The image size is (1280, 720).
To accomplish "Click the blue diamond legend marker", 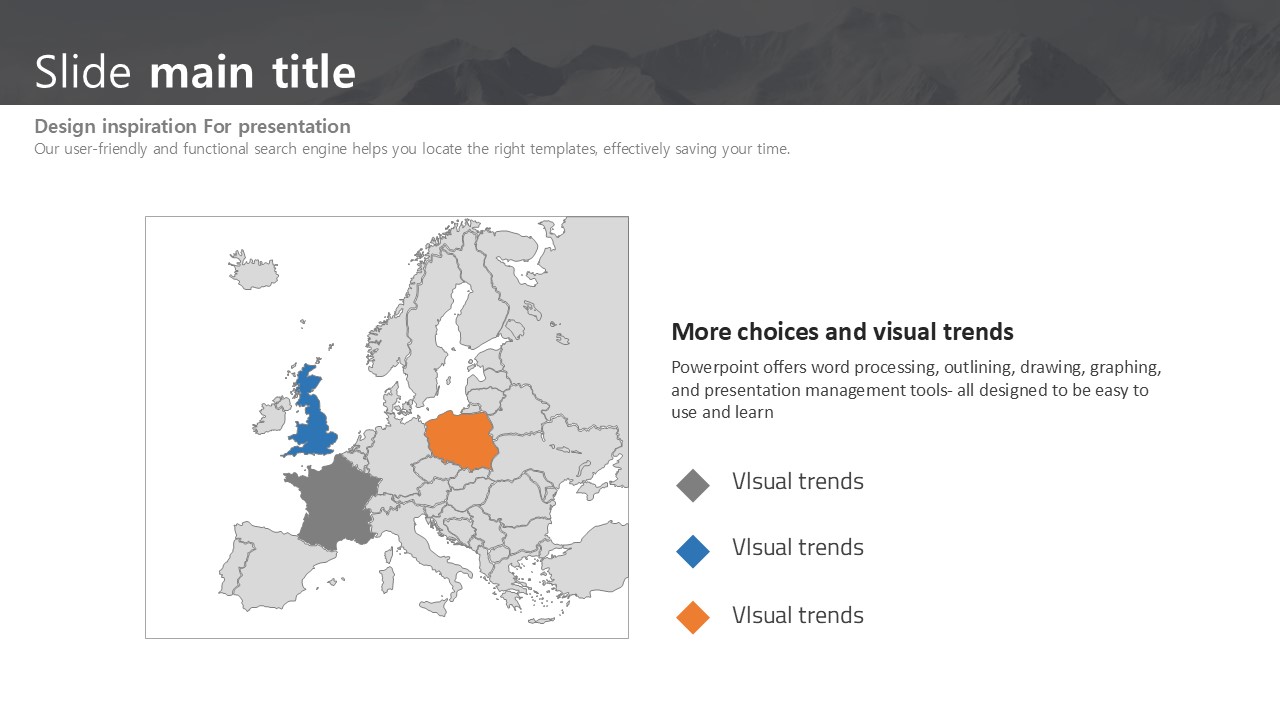I will [693, 551].
